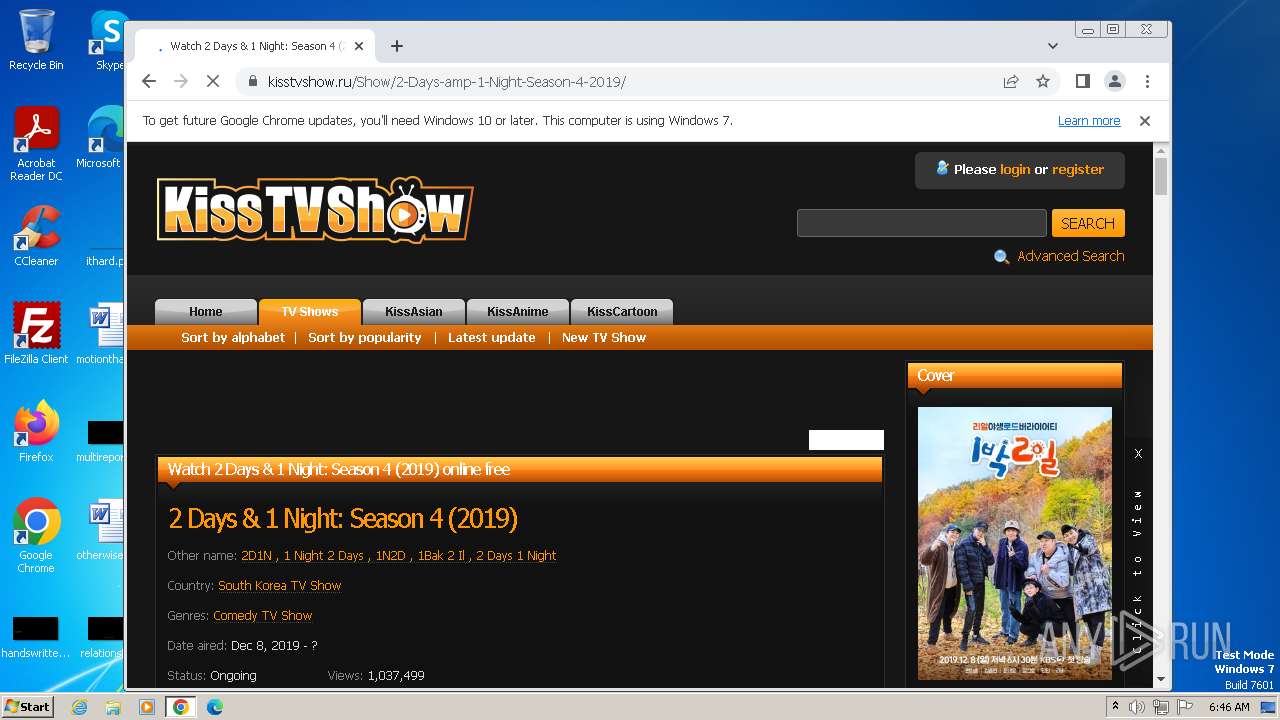Image resolution: width=1280 pixels, height=720 pixels.
Task: Click the page vertical scrollbar thumb
Action: tap(1161, 176)
